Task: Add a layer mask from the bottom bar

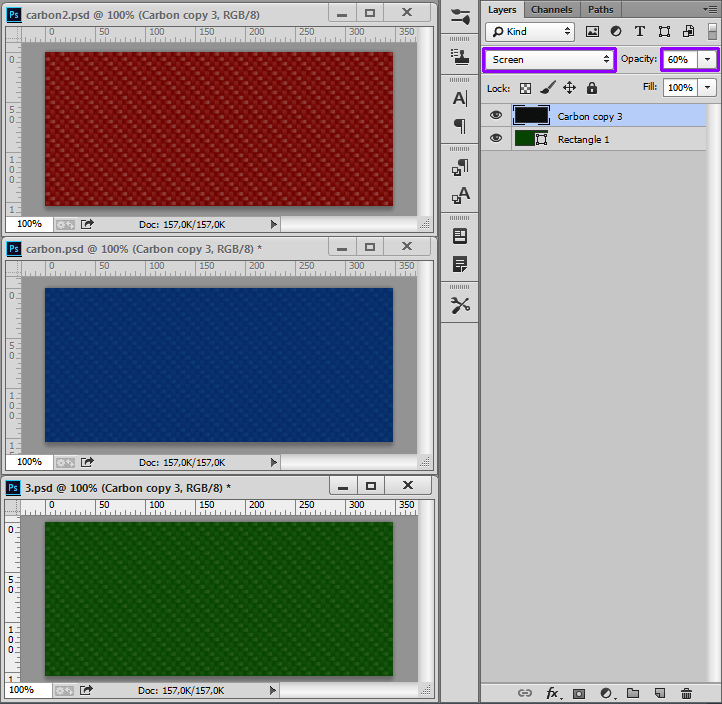Action: 578,693
